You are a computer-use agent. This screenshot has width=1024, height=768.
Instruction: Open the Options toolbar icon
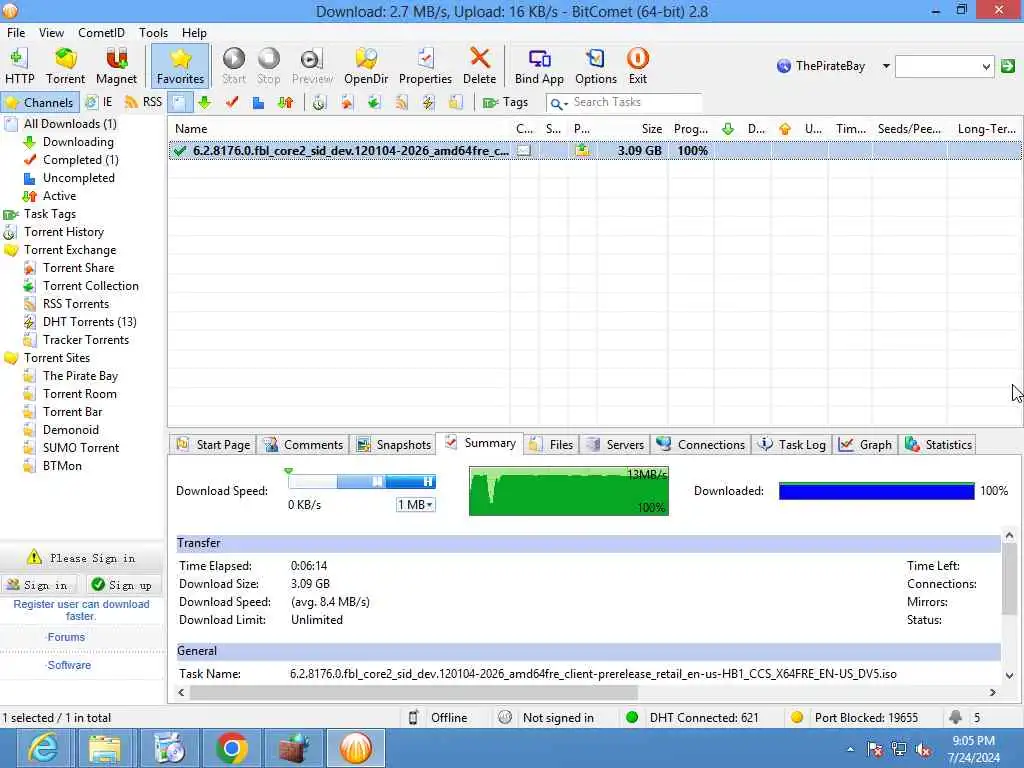596,66
